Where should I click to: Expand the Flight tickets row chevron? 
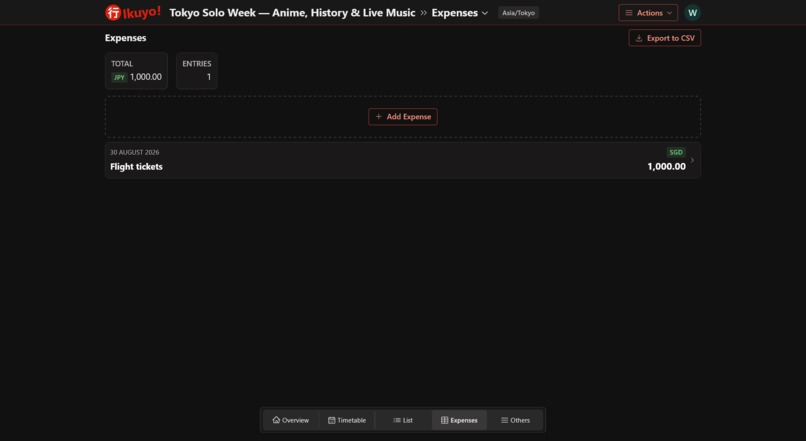tap(692, 160)
